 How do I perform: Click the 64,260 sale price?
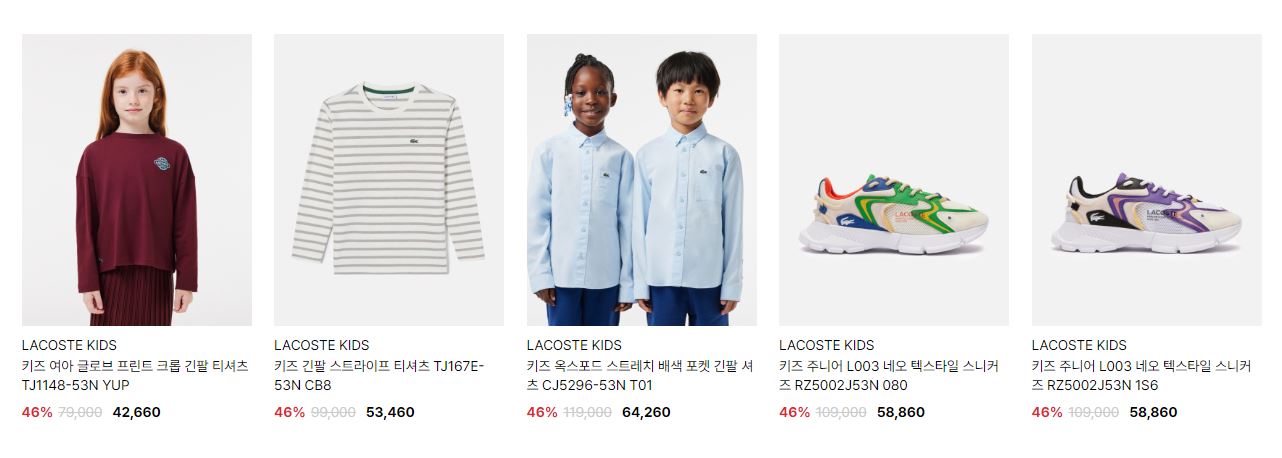646,412
